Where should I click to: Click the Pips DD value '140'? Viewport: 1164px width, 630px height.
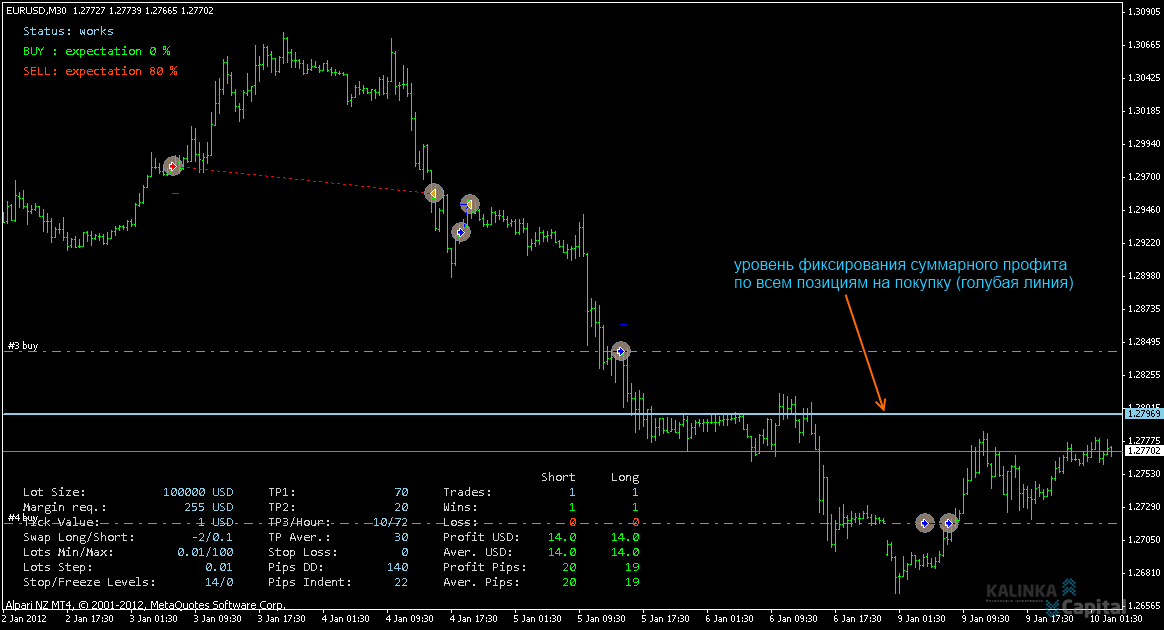(x=398, y=567)
